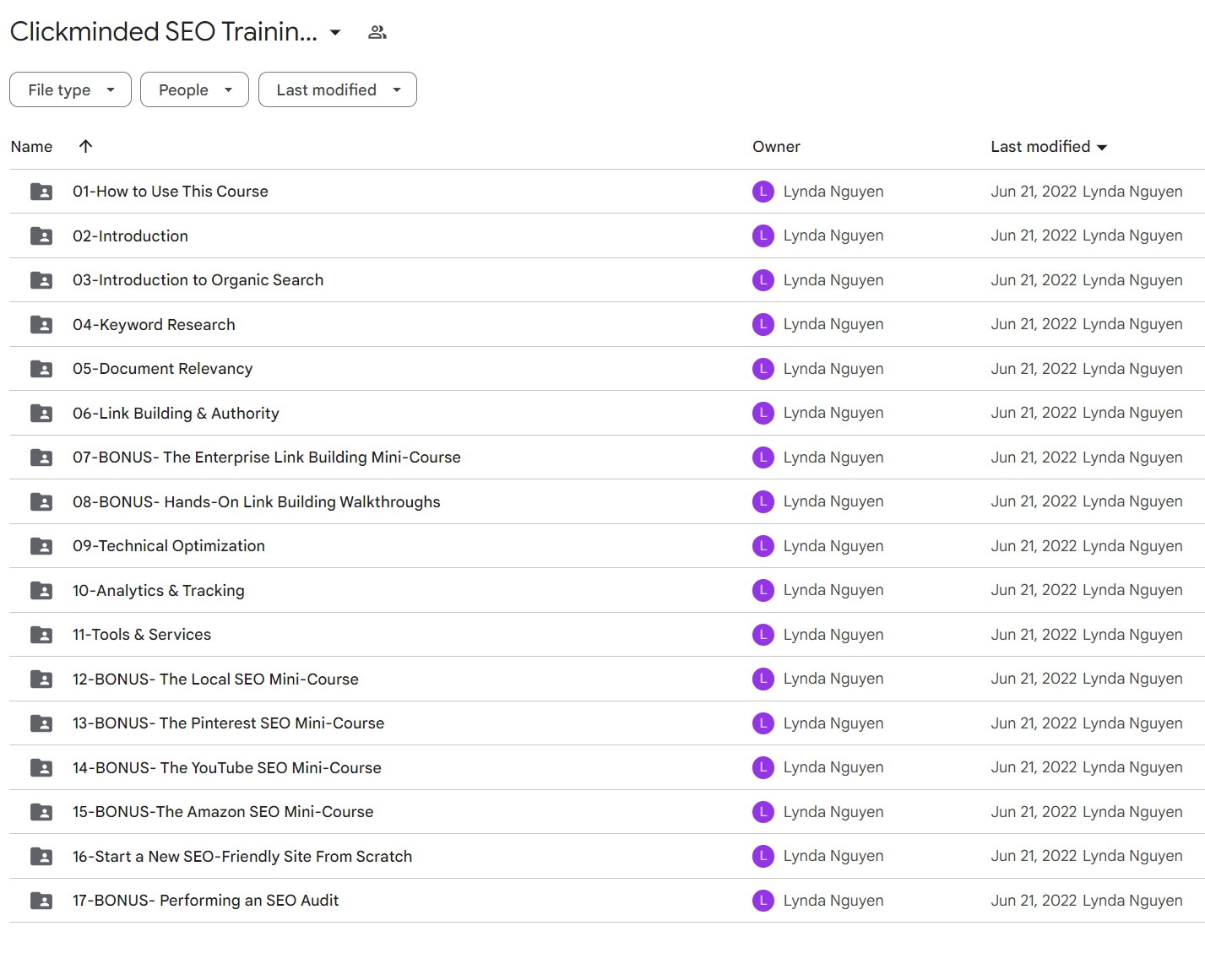Select 15-BONUS-The Amazon SEO Mini-Course name
This screenshot has height=980, width=1205.
point(223,812)
